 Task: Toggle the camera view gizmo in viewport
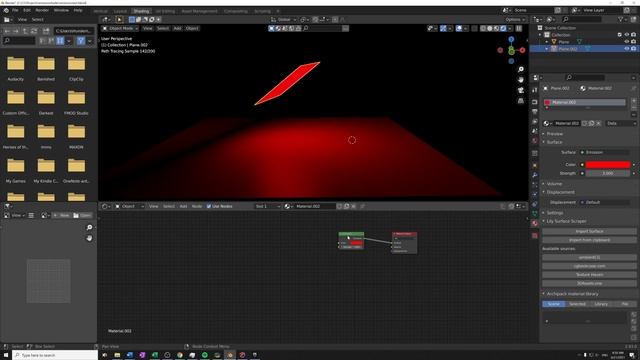pyautogui.click(x=520, y=90)
